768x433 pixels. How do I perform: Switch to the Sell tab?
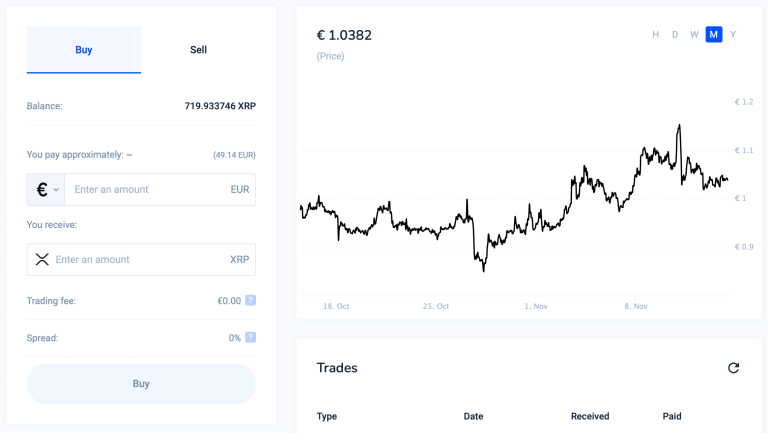pos(198,50)
